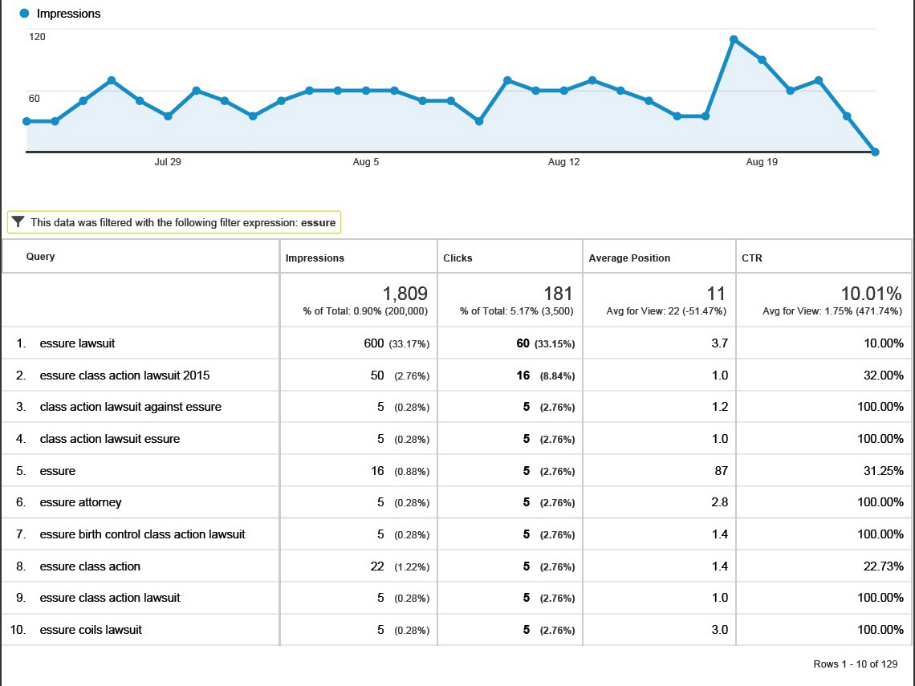Click the highest peak data point on chart

click(734, 39)
